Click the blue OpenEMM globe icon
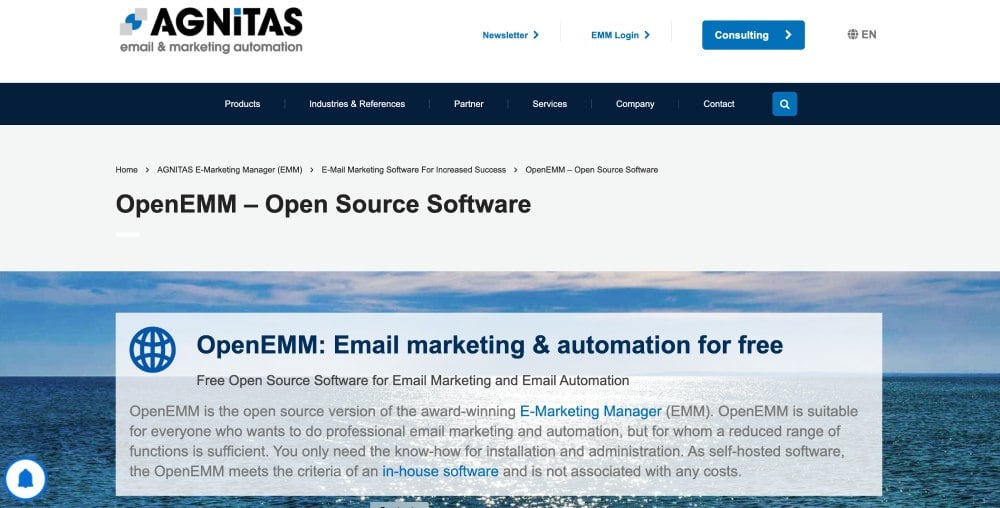The image size is (1000, 508). pos(152,349)
